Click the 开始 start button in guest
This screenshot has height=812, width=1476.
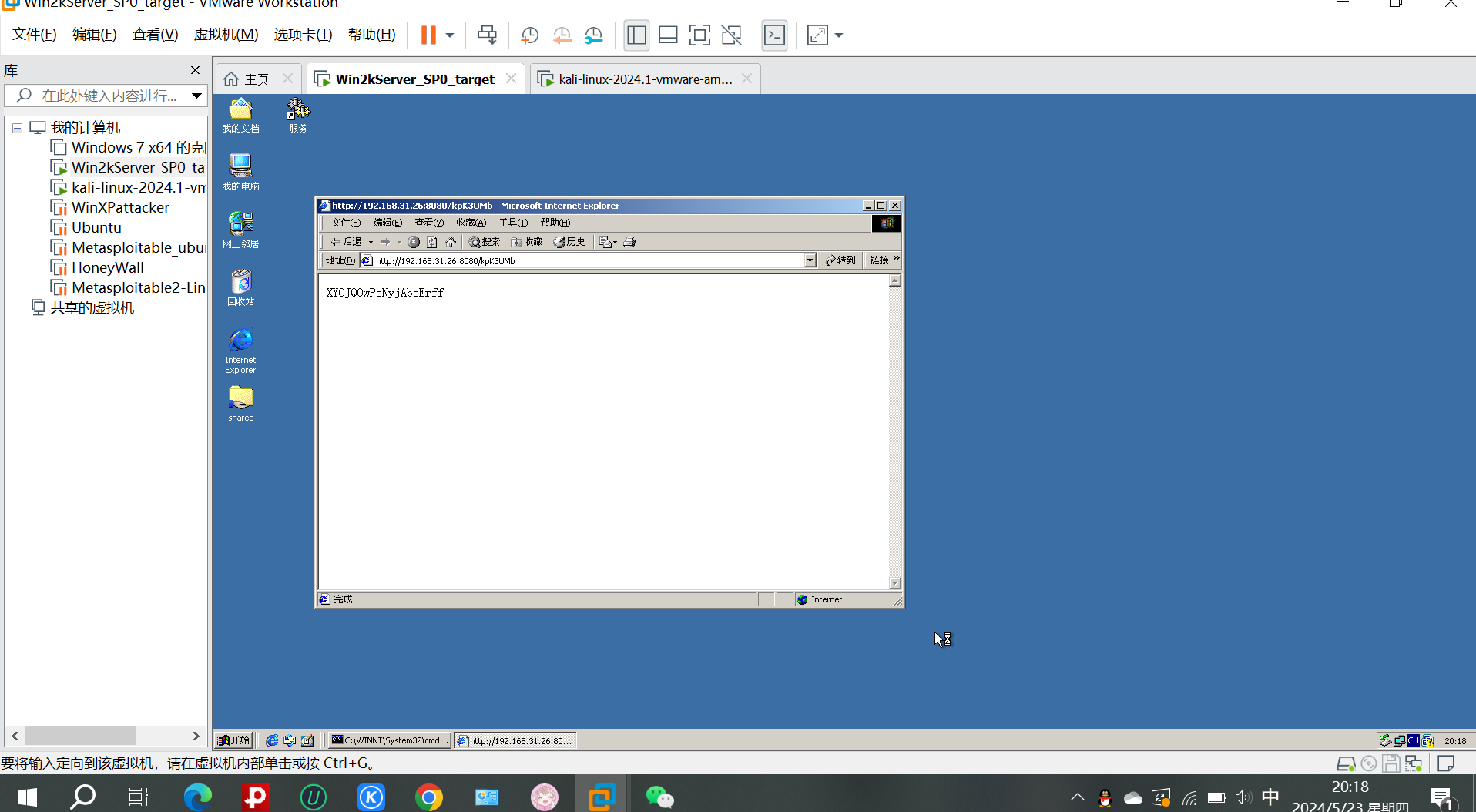233,740
